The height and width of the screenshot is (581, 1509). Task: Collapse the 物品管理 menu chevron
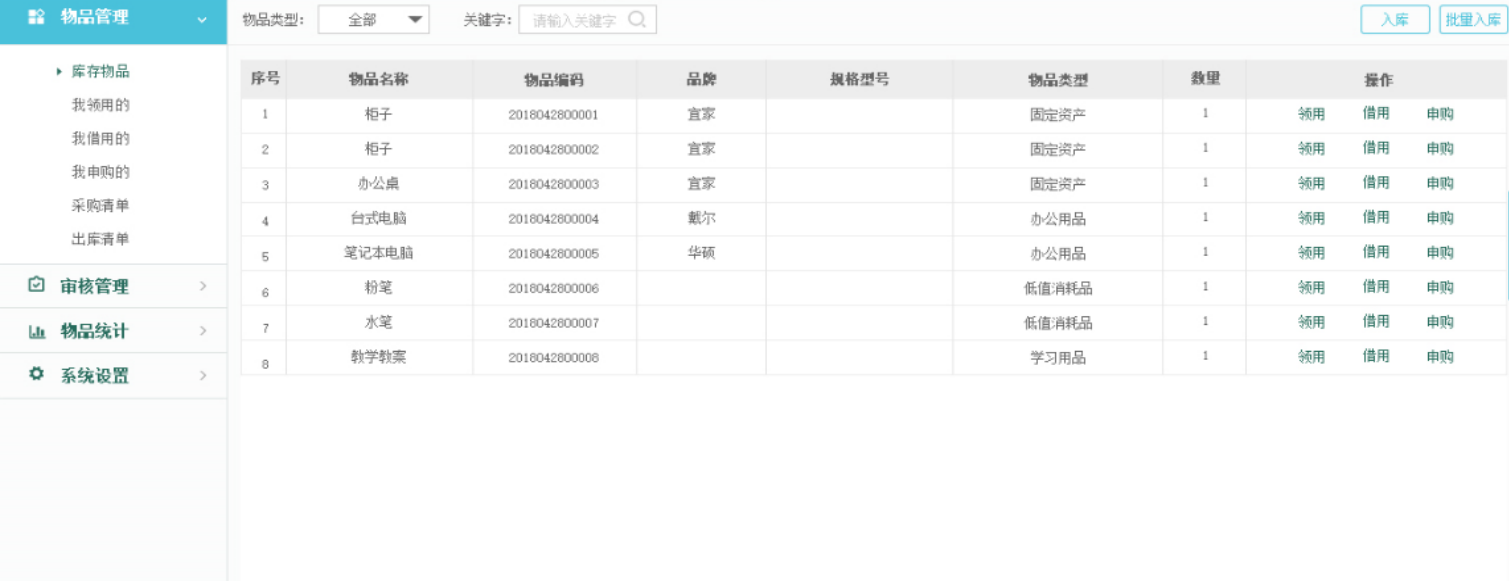[203, 19]
